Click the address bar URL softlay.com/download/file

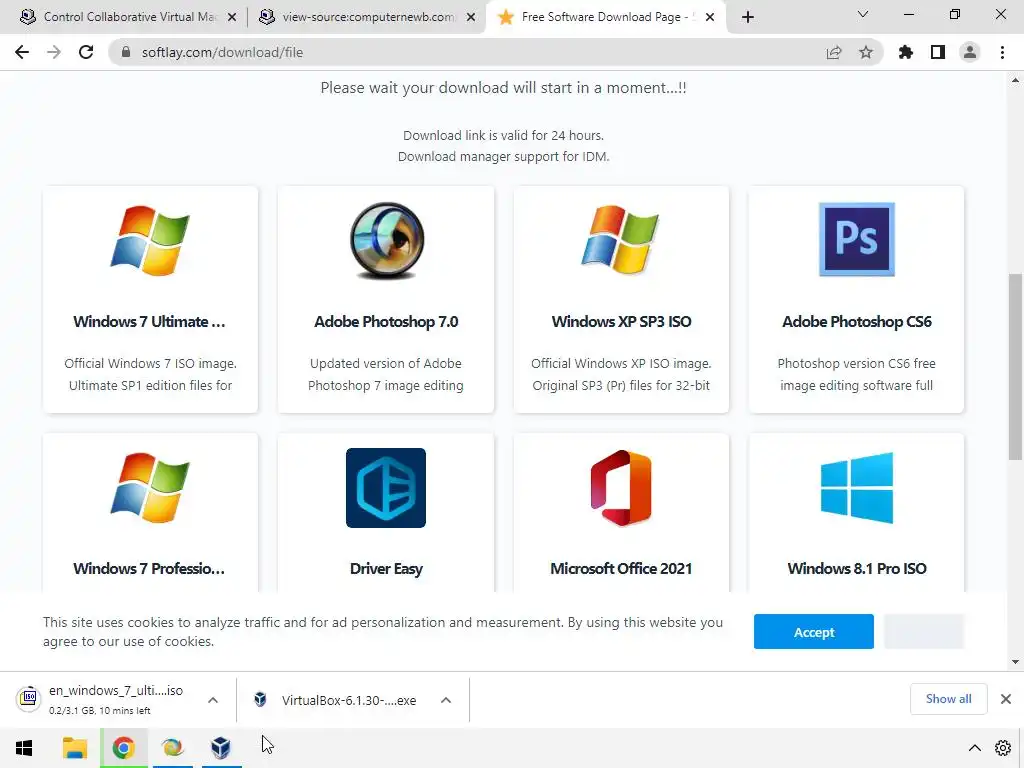point(222,52)
